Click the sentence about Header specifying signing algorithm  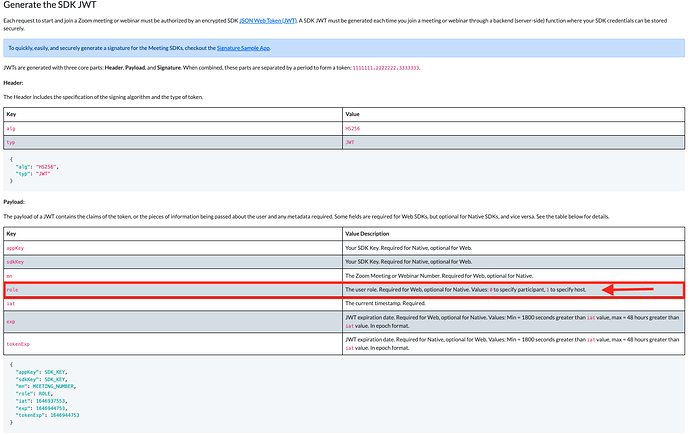click(x=103, y=97)
